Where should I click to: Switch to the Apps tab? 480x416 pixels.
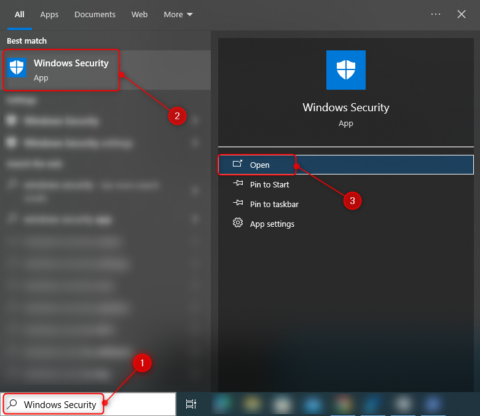click(49, 14)
